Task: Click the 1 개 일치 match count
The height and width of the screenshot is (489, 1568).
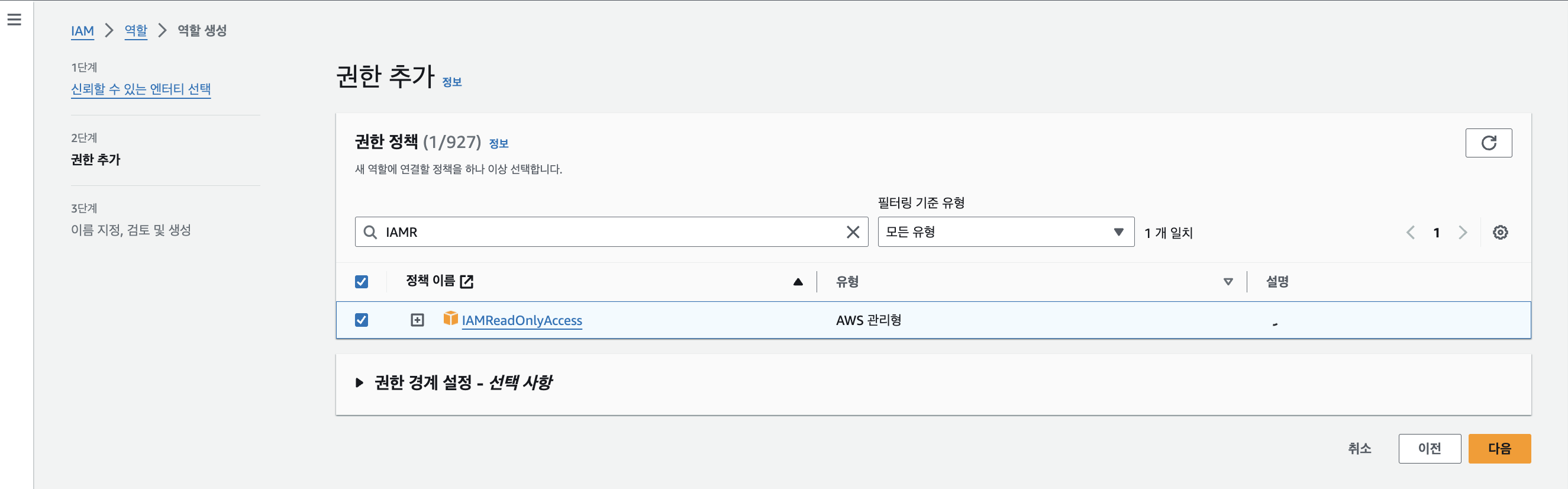Action: (x=1168, y=233)
